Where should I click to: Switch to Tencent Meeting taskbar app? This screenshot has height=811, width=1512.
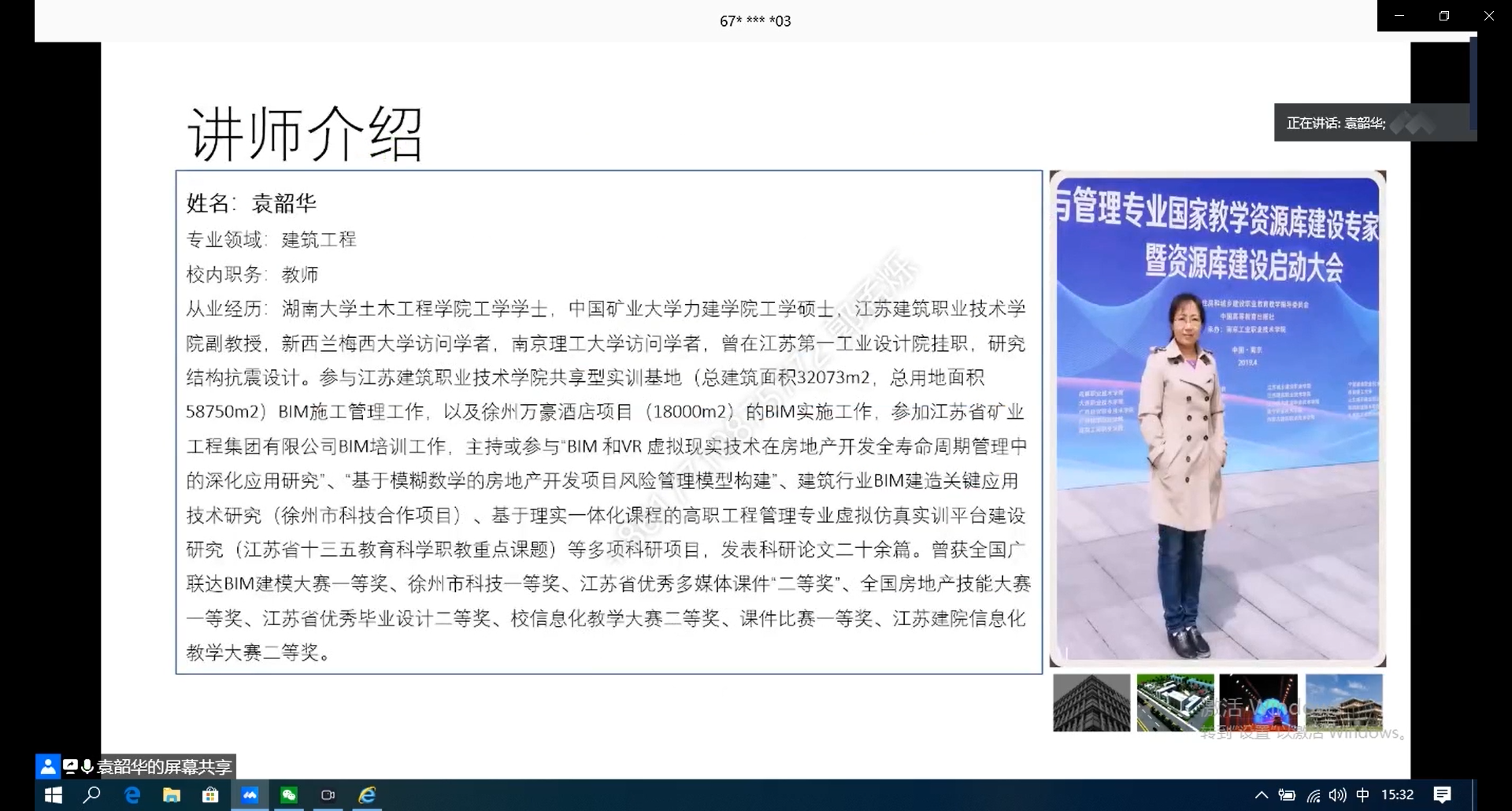[x=250, y=795]
